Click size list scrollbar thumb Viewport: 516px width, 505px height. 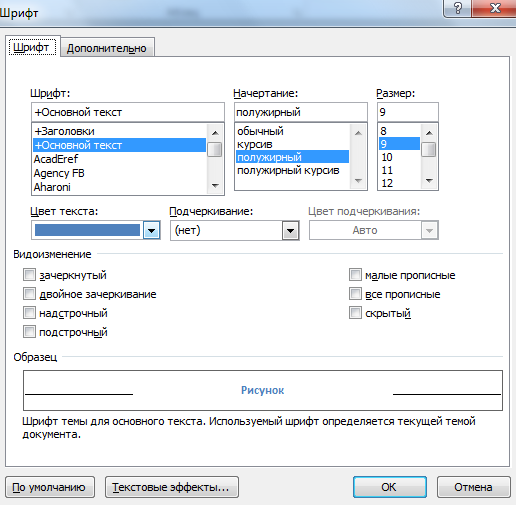[x=429, y=149]
